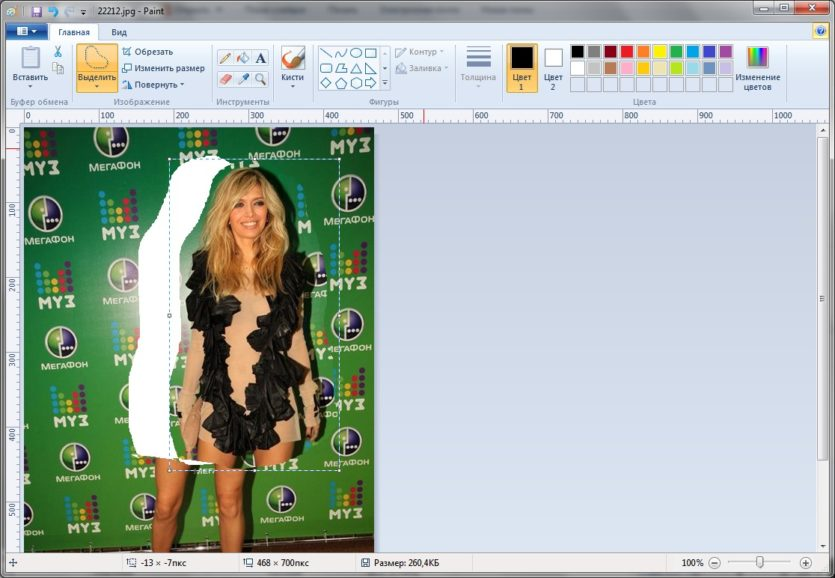Screen dimensions: 835x578
Task: Activate the Цвет 1 color selector
Action: point(522,66)
